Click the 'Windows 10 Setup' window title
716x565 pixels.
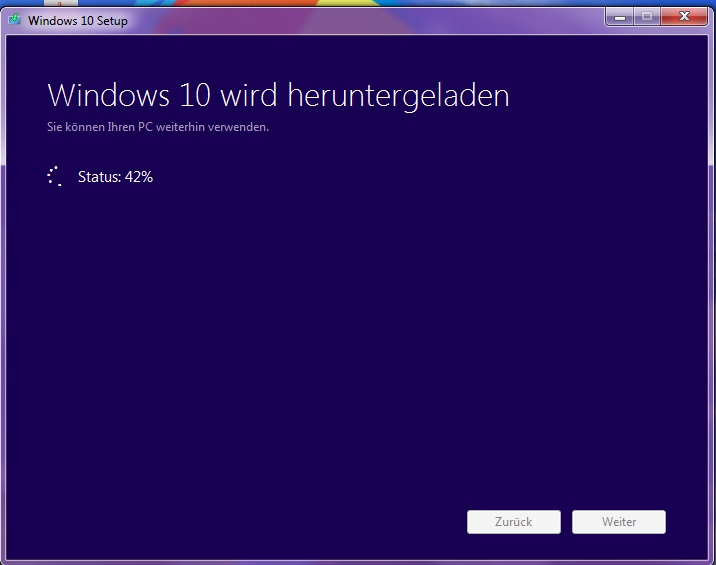[x=78, y=21]
